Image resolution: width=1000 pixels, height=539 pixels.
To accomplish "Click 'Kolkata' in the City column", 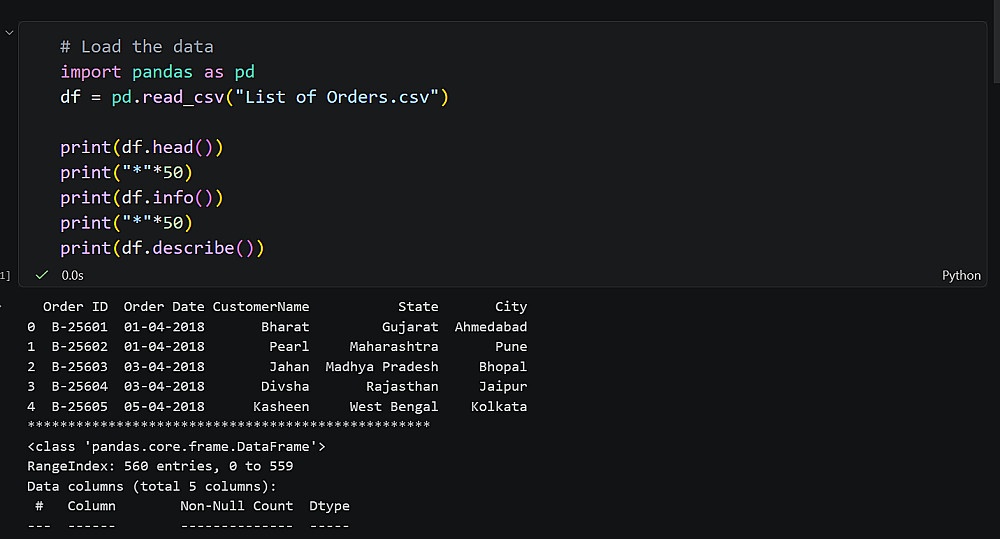I will 499,407.
